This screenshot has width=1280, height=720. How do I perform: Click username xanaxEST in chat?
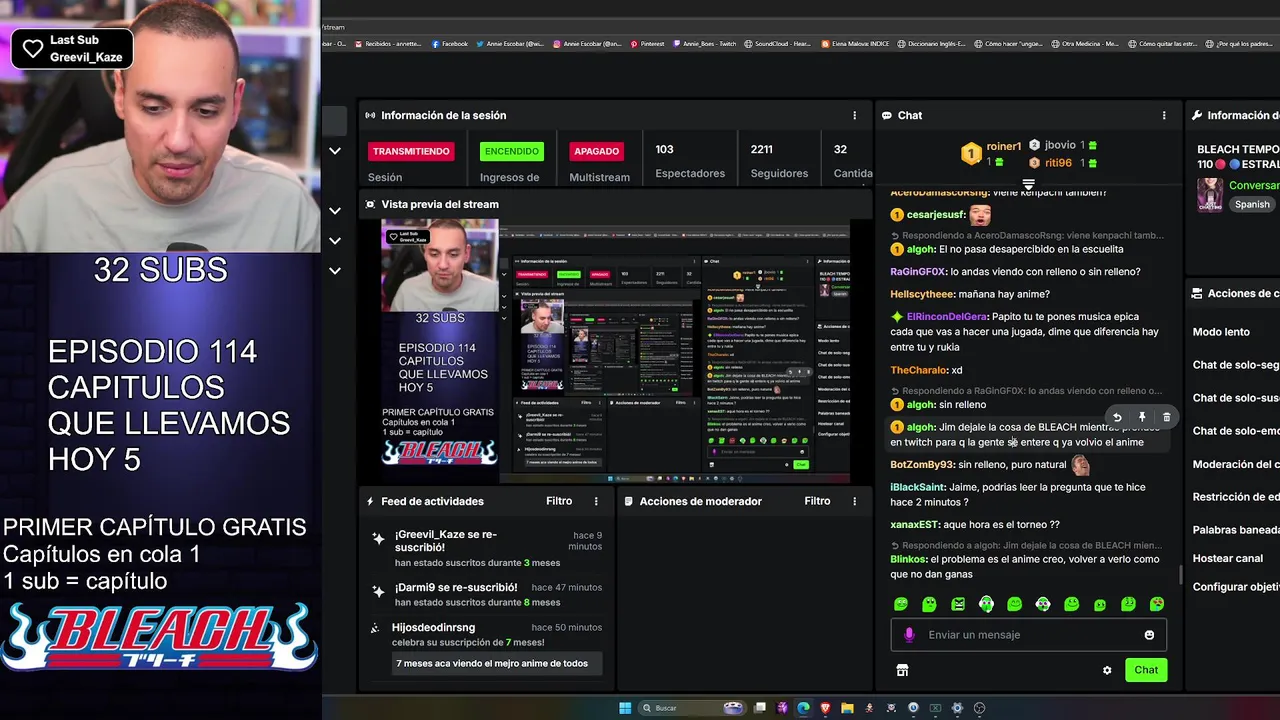coord(914,525)
